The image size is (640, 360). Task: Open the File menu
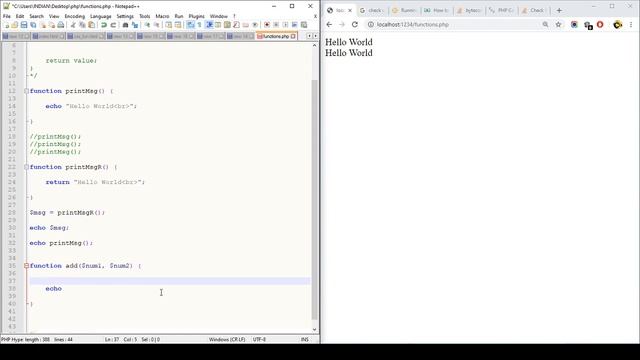[7, 16]
